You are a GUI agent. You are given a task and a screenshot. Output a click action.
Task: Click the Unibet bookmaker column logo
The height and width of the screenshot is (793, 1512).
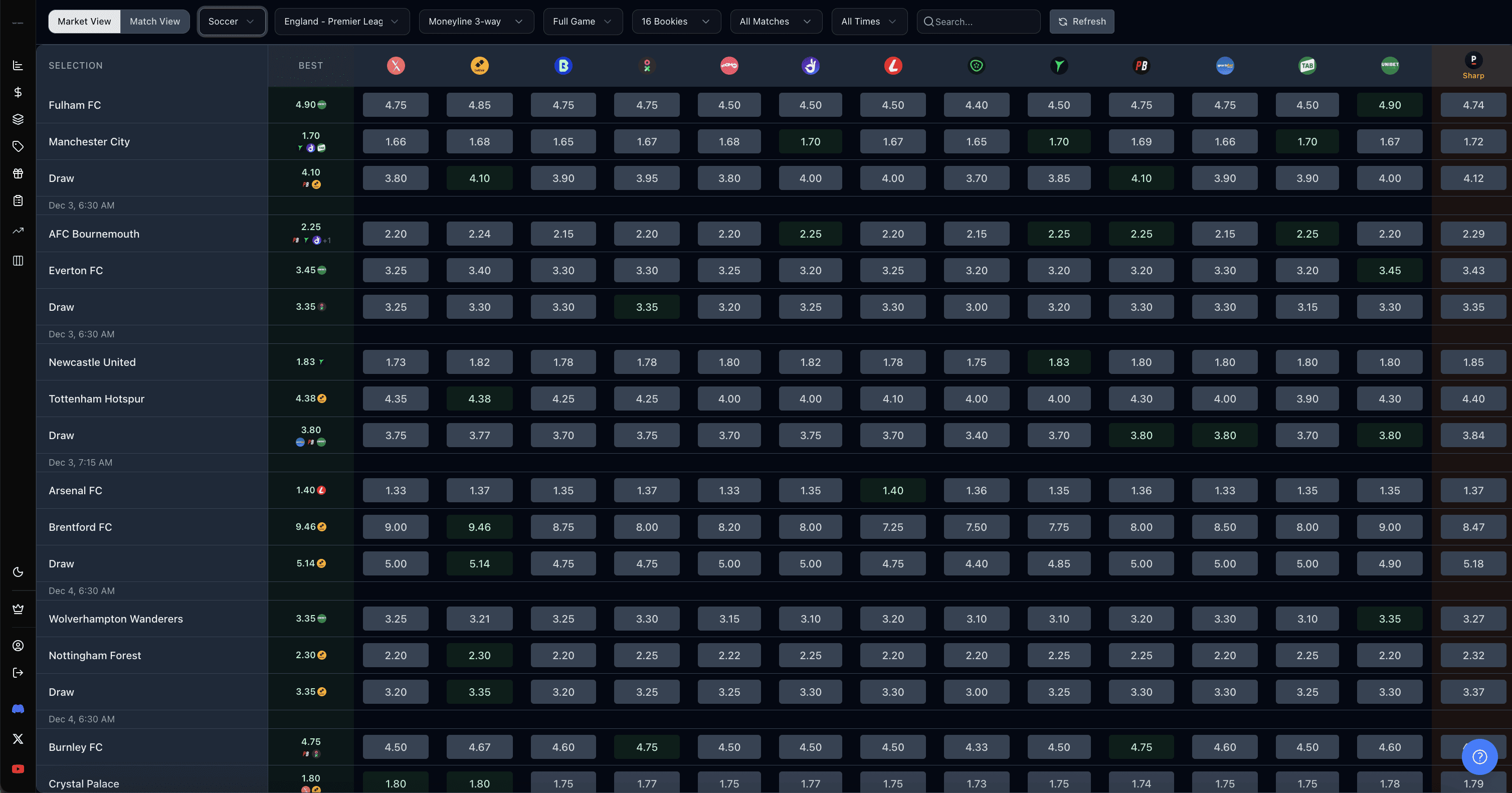[1389, 65]
